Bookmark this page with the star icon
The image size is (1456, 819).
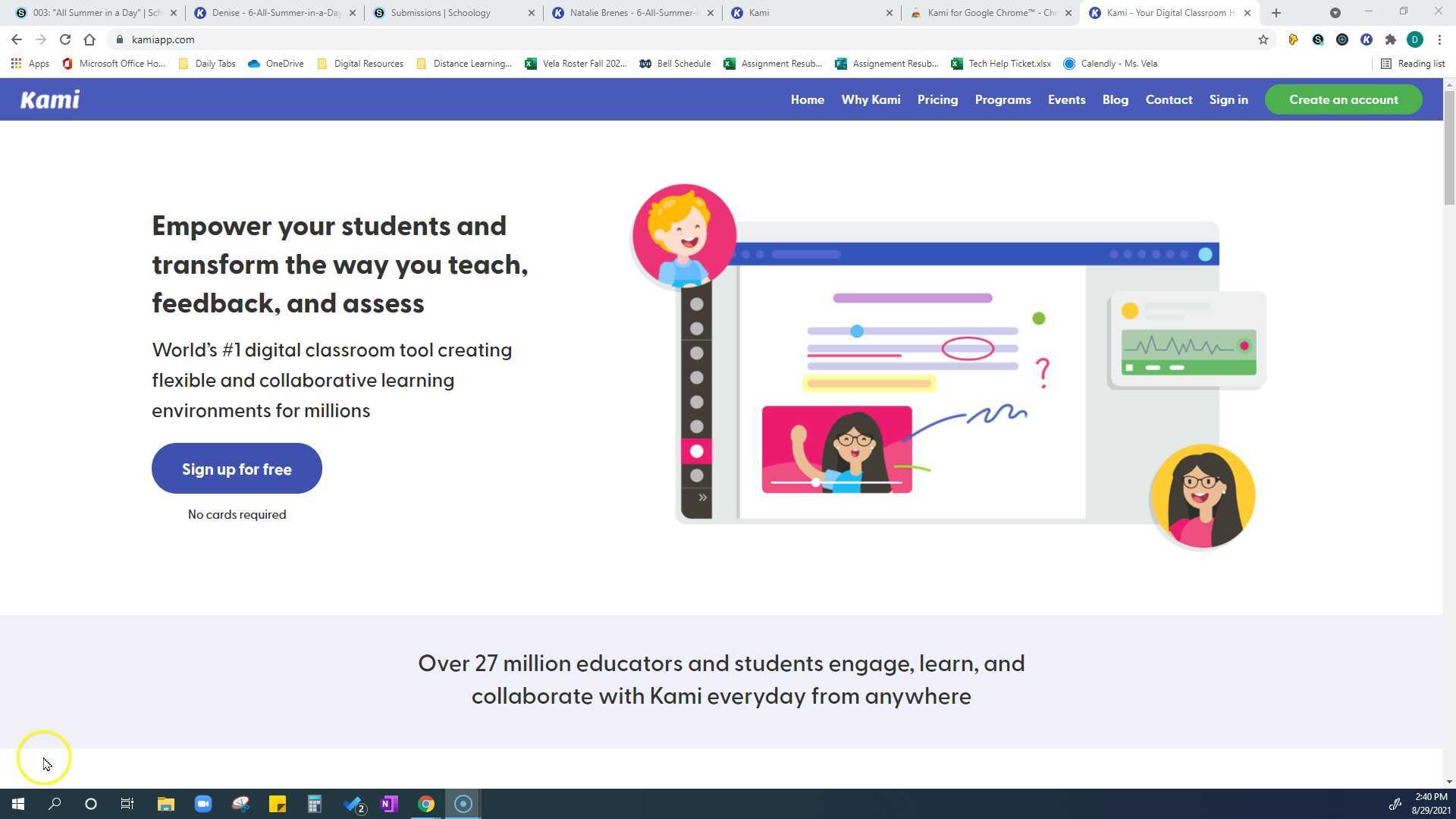click(1263, 39)
